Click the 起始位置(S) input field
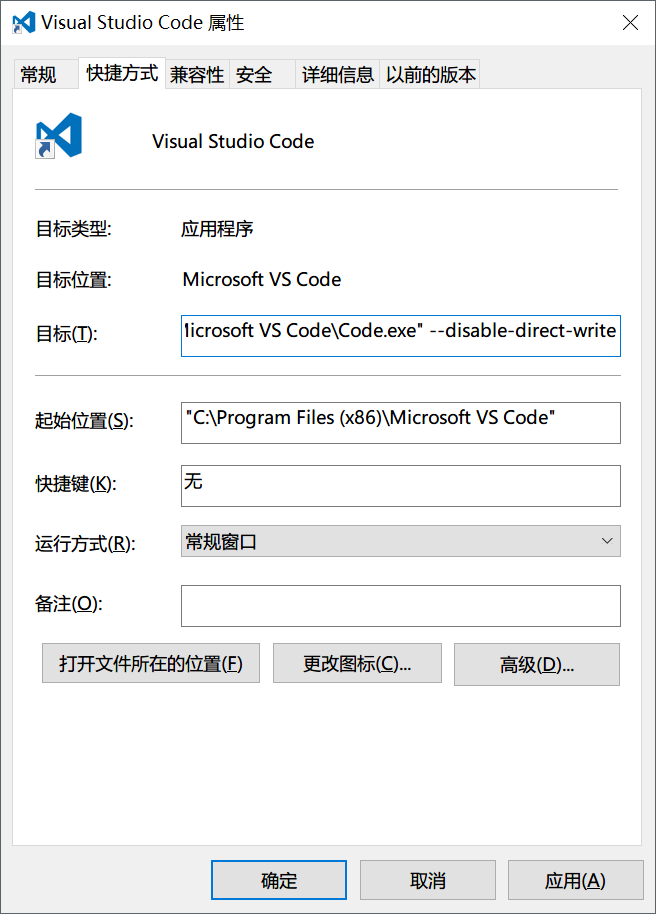 (401, 423)
